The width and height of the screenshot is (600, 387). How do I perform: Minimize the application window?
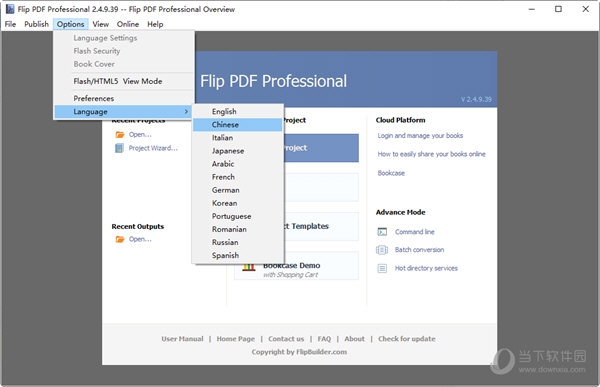tap(532, 9)
